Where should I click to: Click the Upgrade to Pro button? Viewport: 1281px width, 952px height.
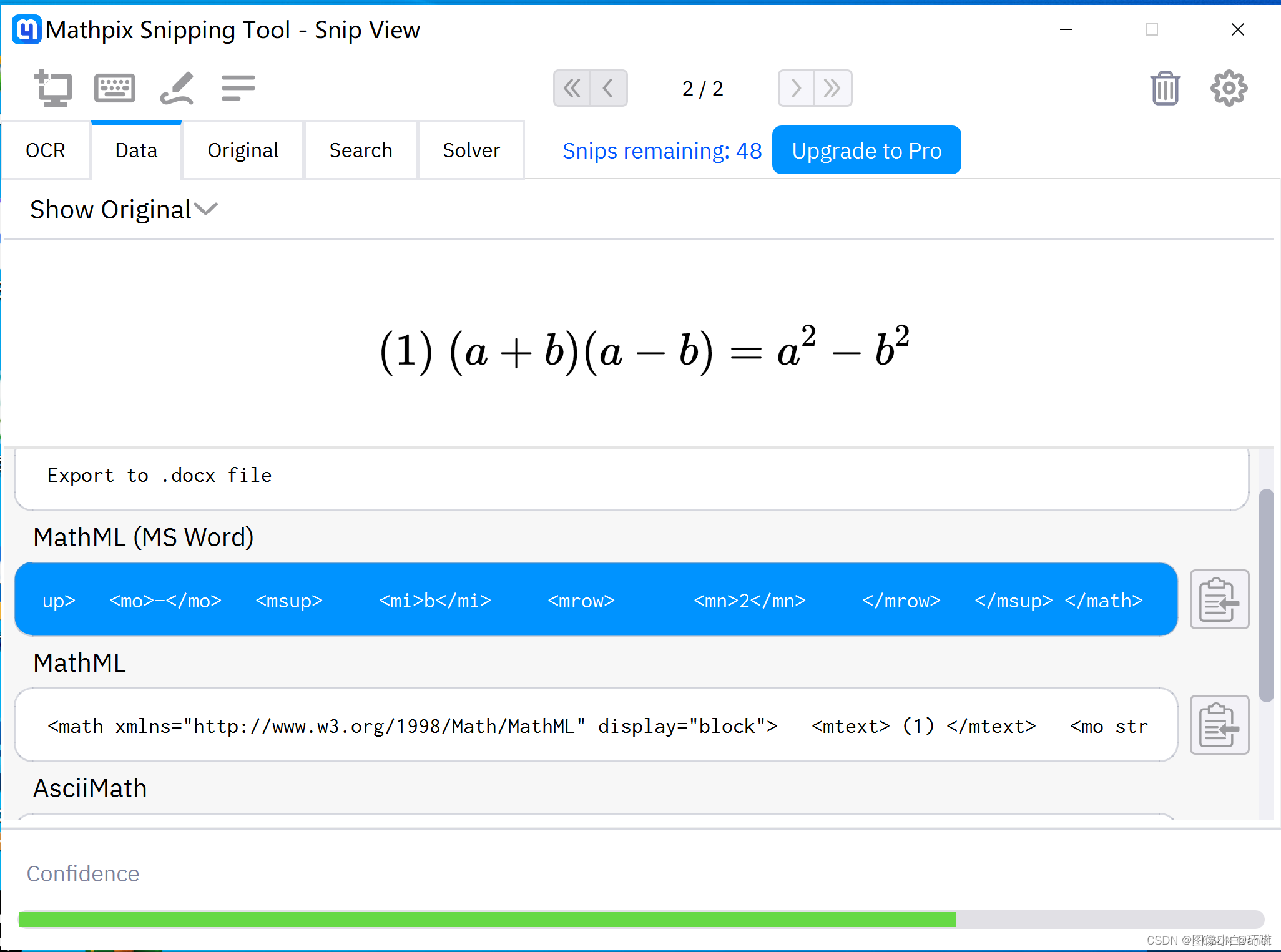866,150
